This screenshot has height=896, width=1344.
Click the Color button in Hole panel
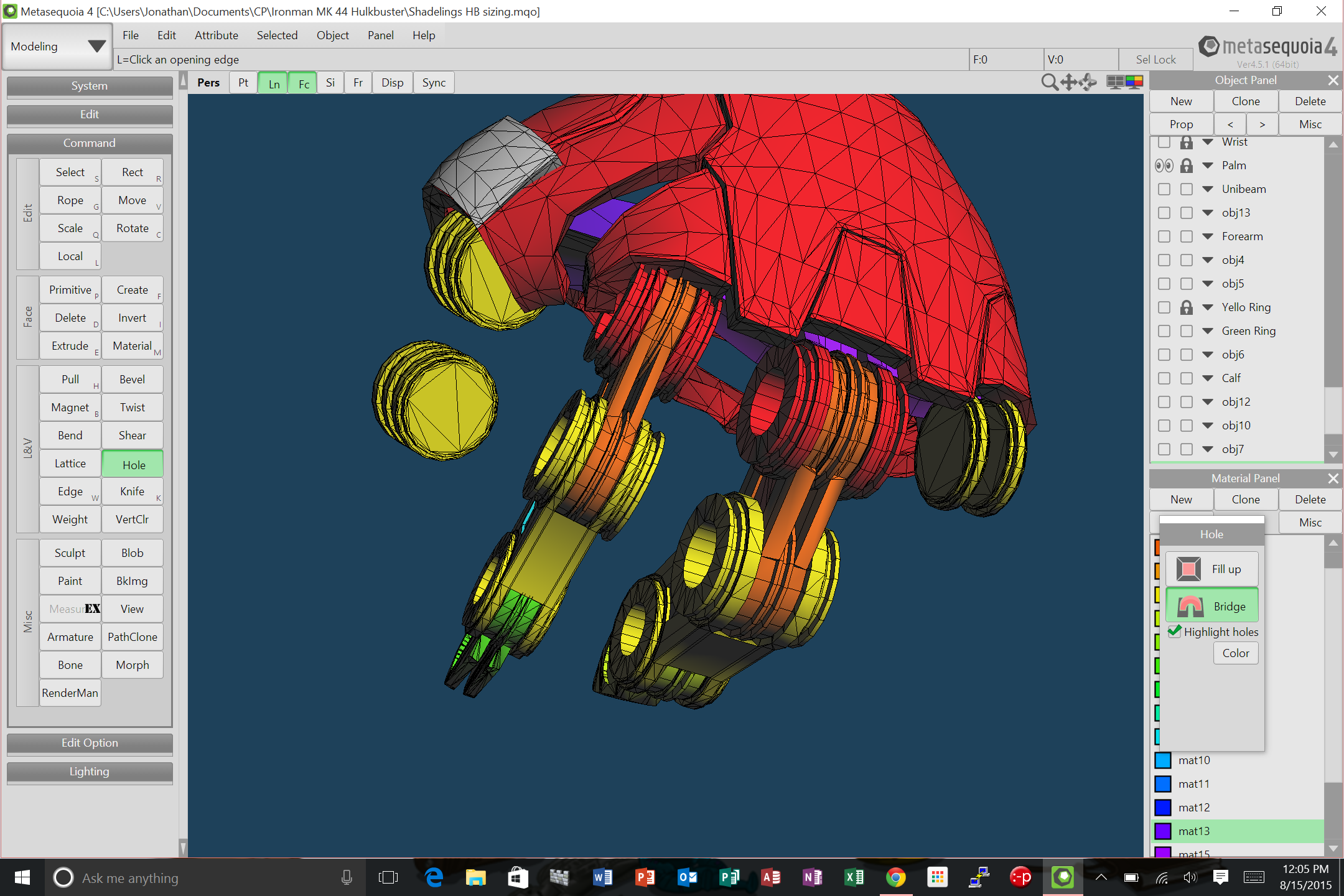click(x=1235, y=653)
